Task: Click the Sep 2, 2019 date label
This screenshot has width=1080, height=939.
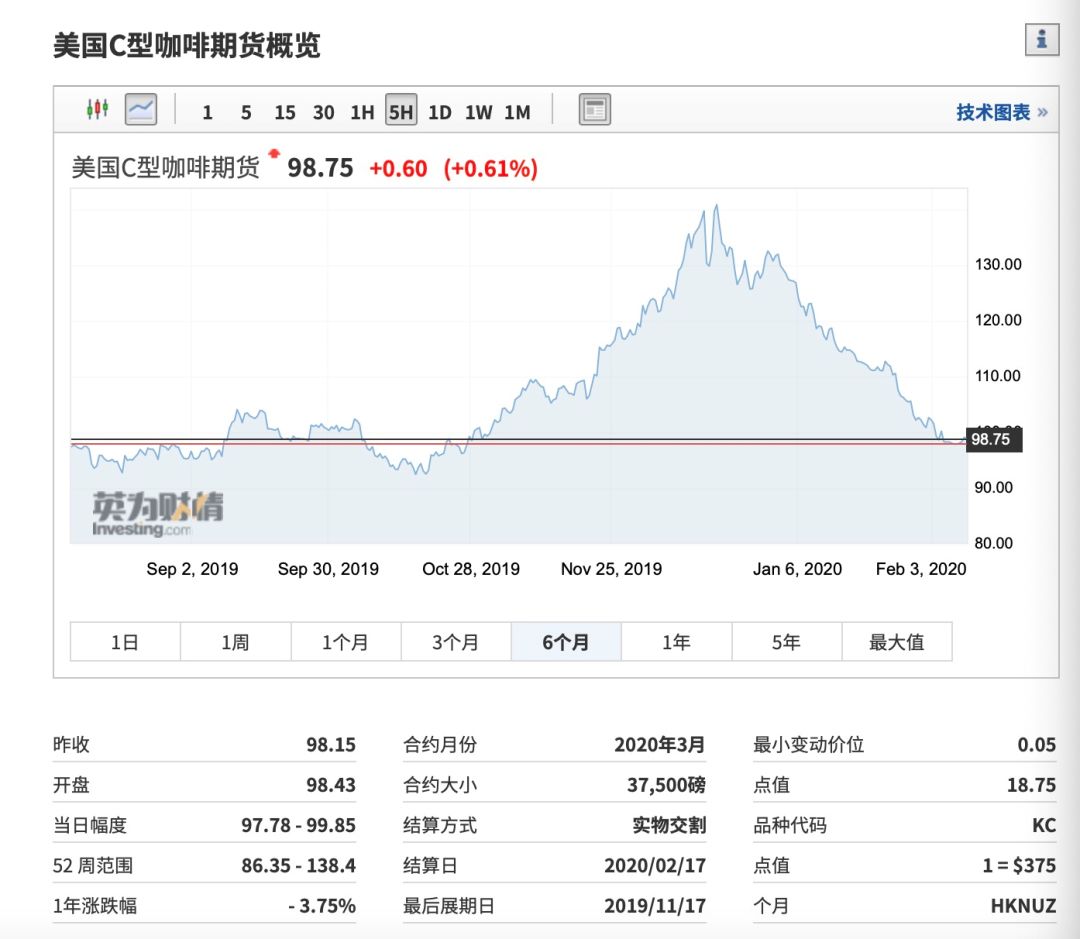Action: tap(192, 569)
